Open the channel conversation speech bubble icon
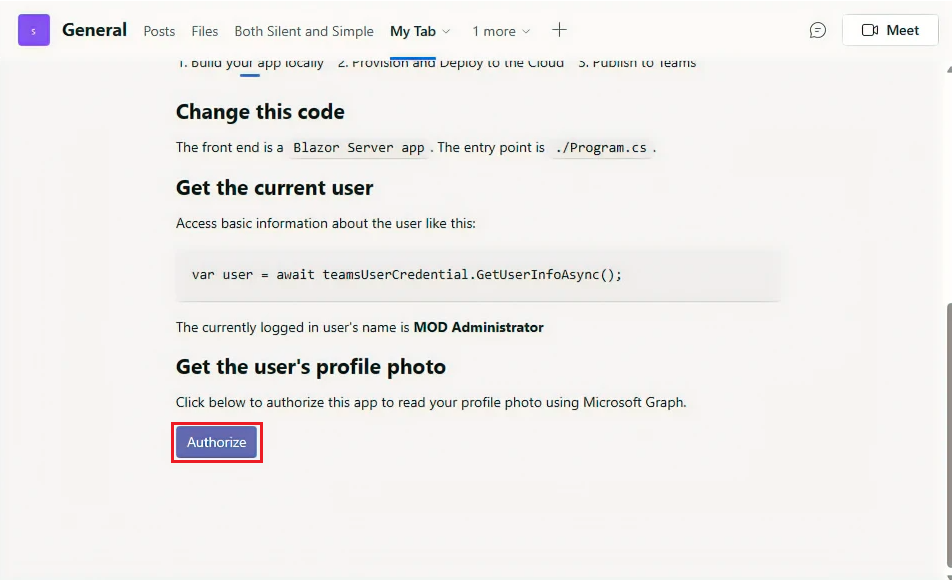This screenshot has width=952, height=580. 817,30
